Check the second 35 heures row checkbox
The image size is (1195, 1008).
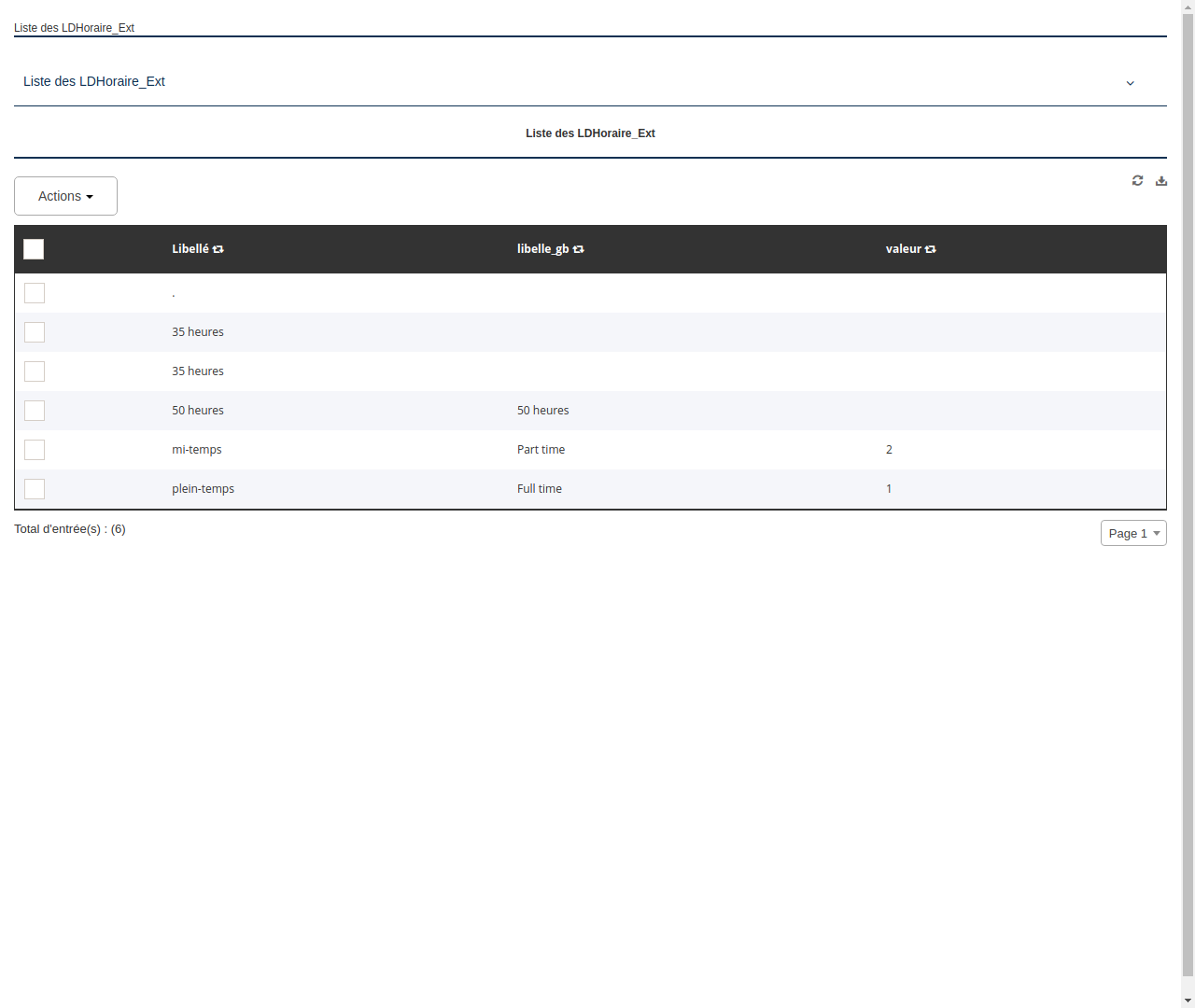point(35,371)
